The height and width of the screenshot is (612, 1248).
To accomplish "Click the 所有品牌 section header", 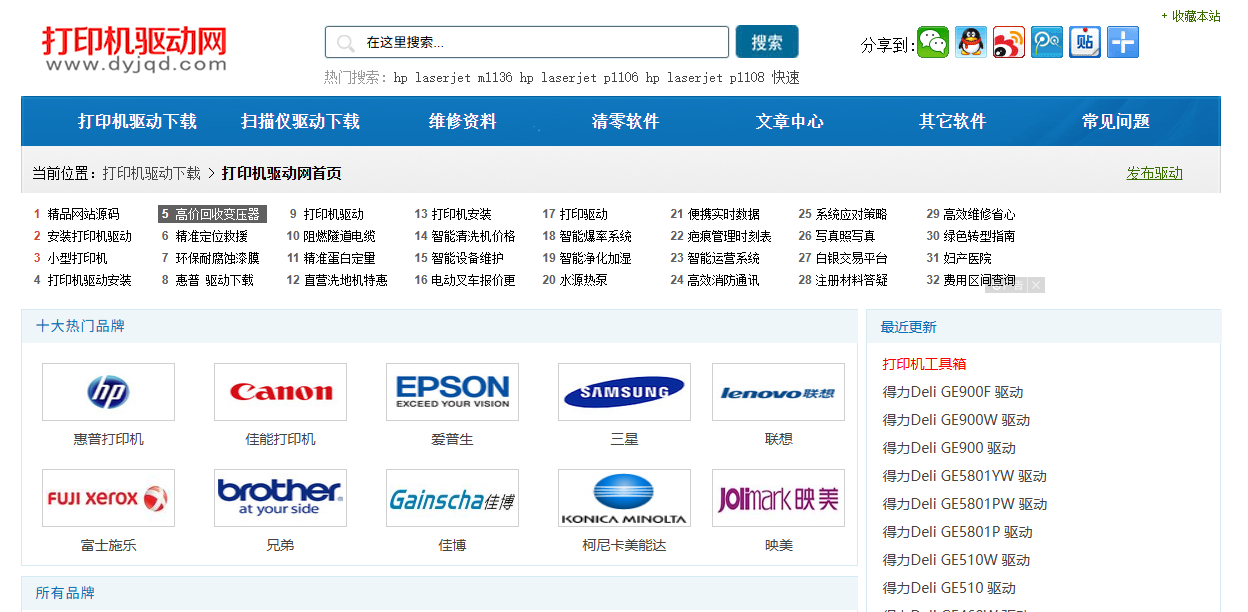I will pyautogui.click(x=65, y=593).
